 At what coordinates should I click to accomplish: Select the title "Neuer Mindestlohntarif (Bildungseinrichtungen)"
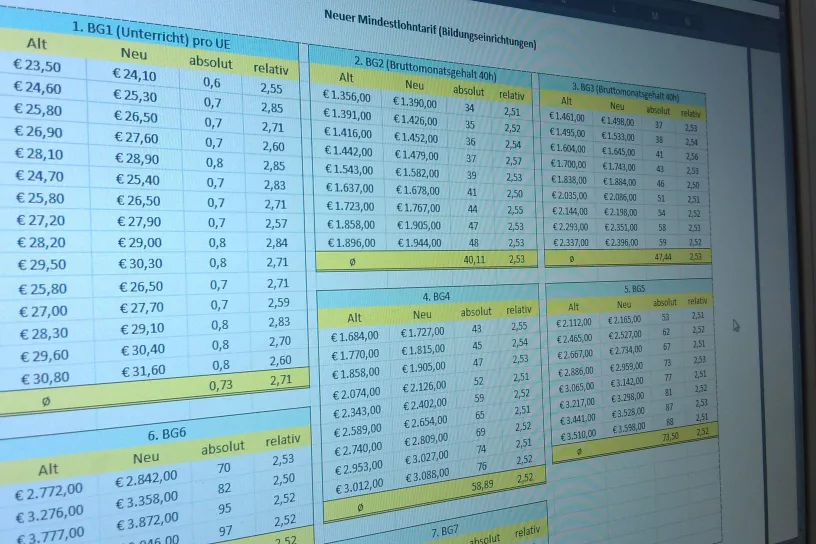point(430,29)
